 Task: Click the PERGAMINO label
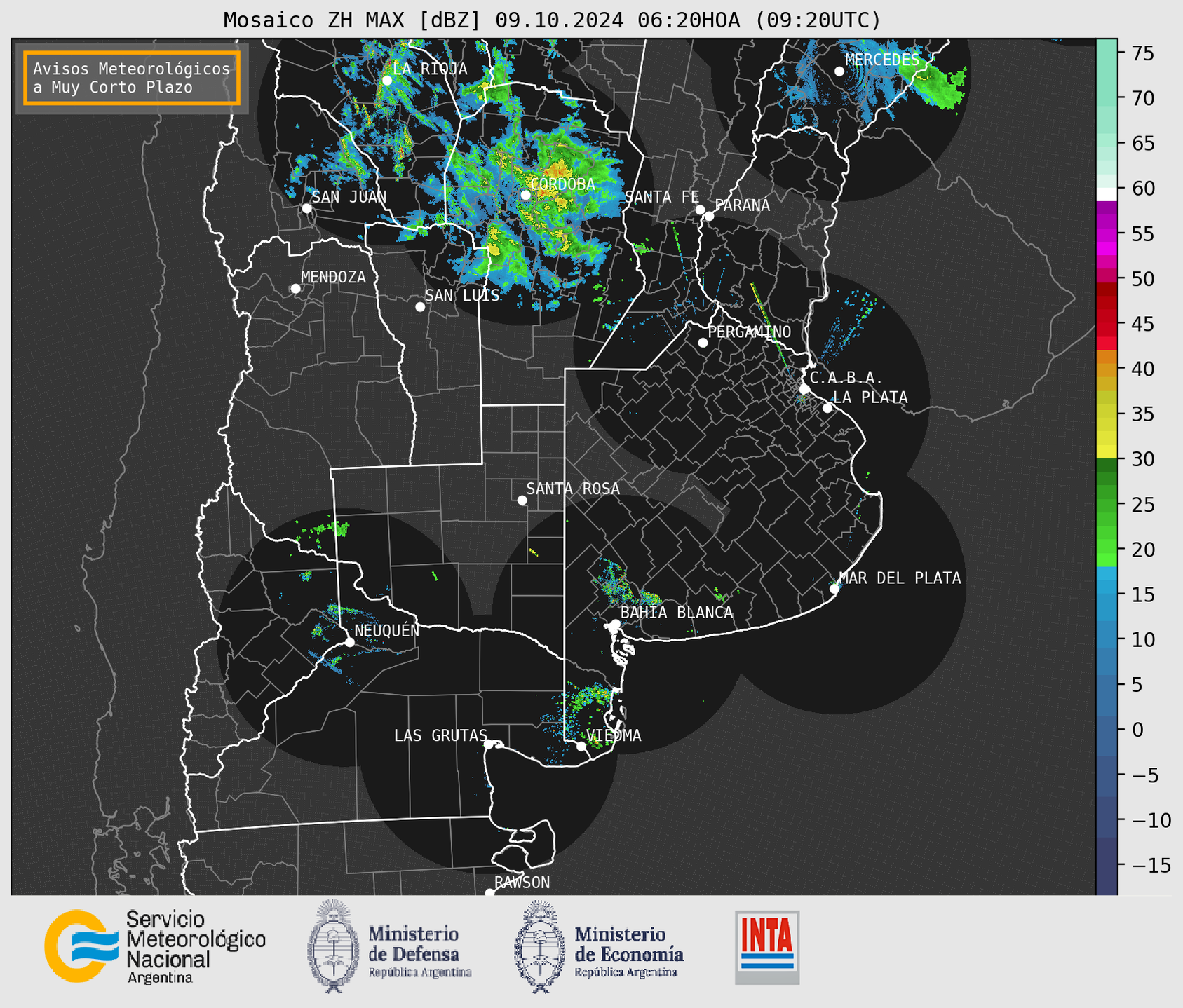749,332
